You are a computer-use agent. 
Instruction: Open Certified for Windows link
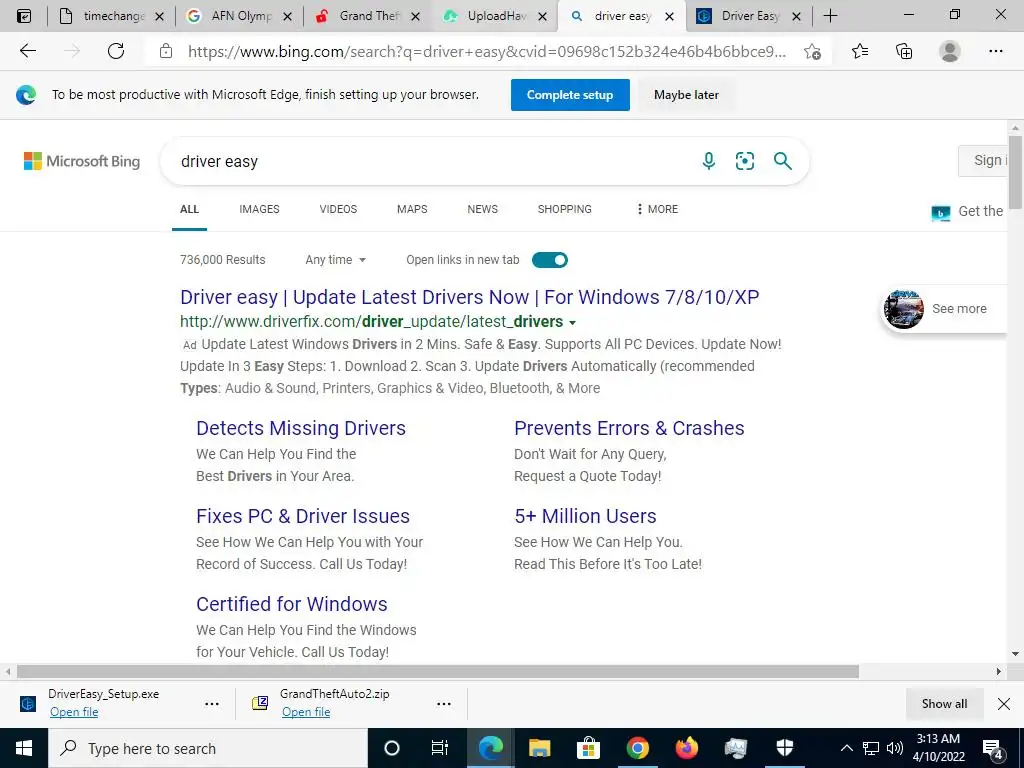pyautogui.click(x=292, y=604)
